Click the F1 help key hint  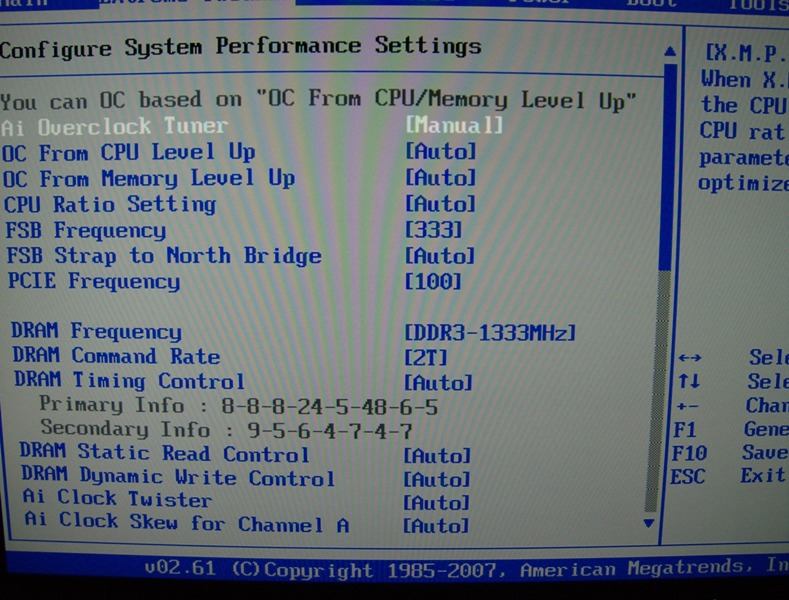click(x=684, y=430)
